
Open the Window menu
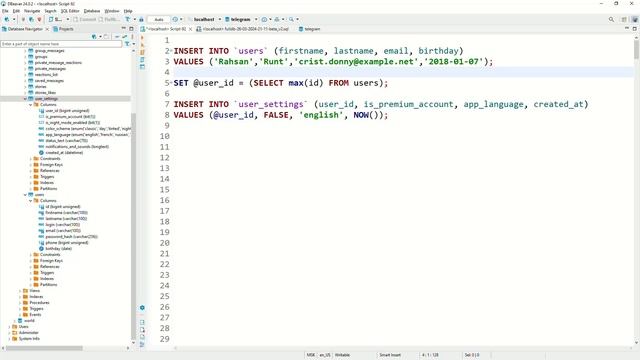pos(112,11)
